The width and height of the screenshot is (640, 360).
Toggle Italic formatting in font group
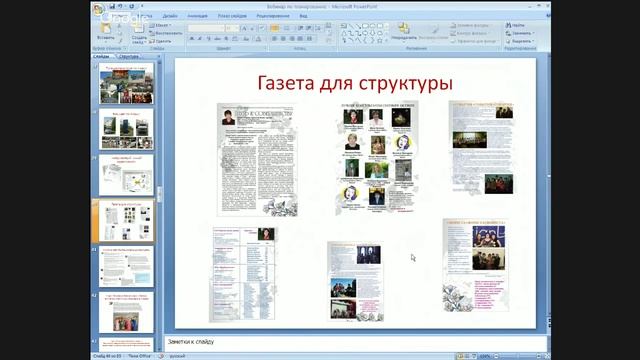[x=200, y=39]
